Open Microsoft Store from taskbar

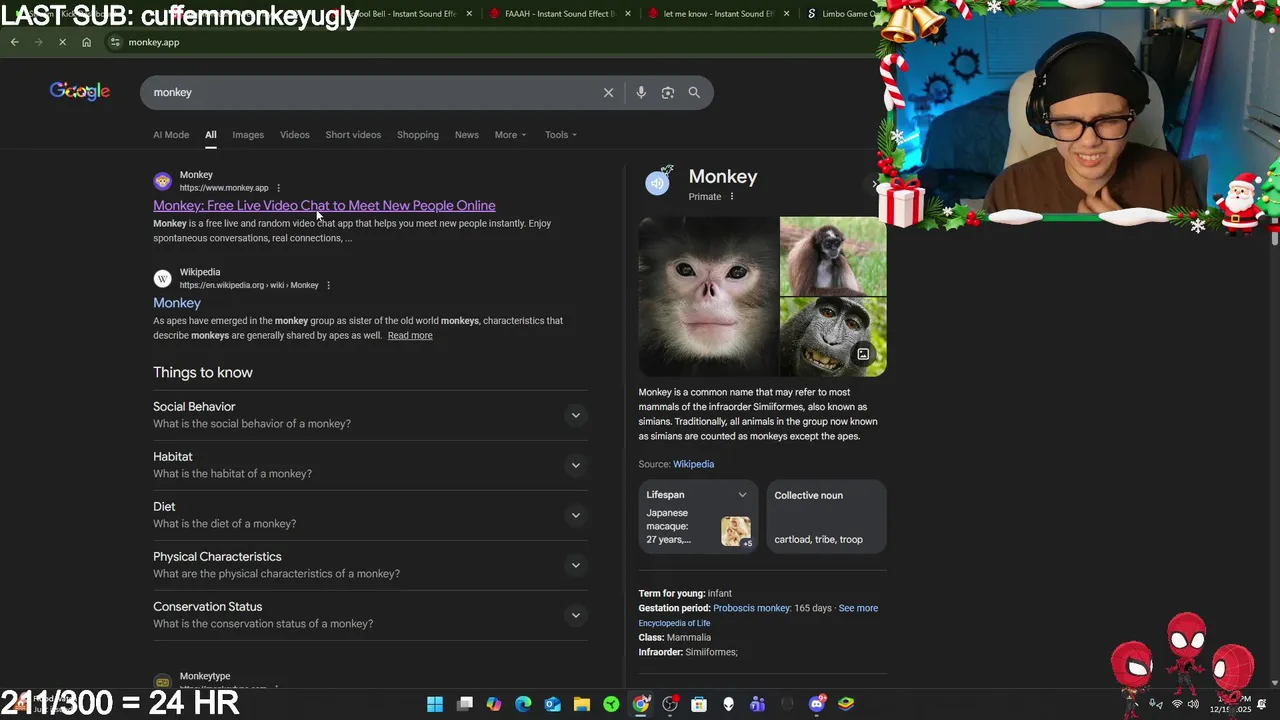pos(699,704)
